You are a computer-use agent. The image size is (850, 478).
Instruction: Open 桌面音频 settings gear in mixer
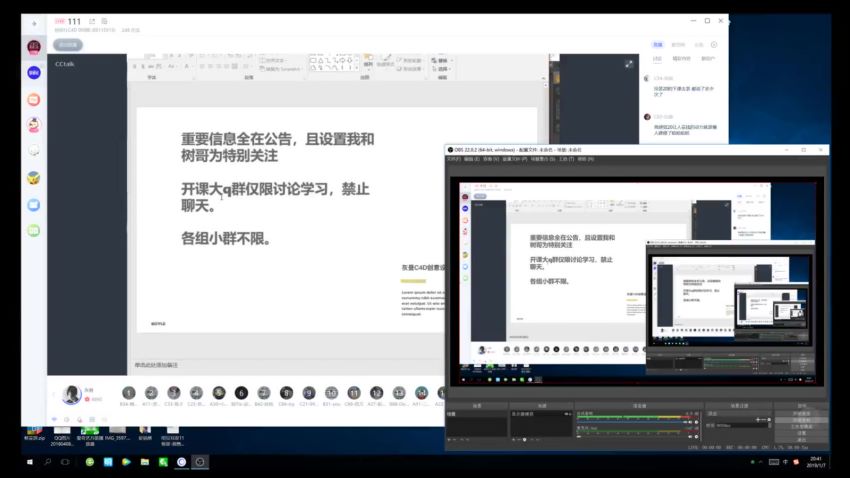(697, 422)
